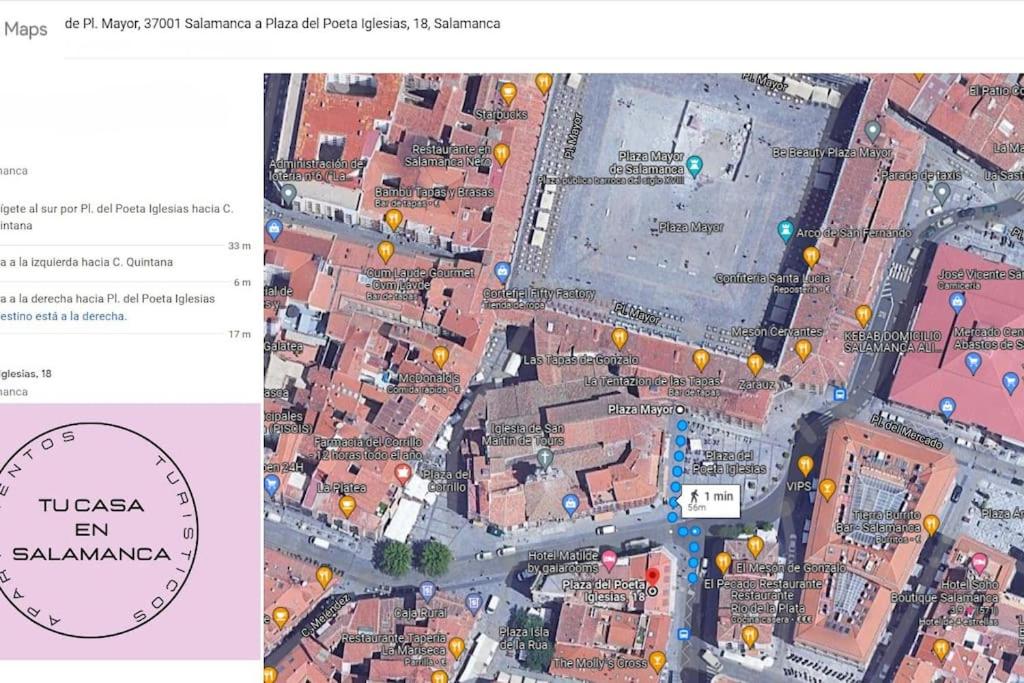Select the Hotel Matilde lodging pin

609,560
